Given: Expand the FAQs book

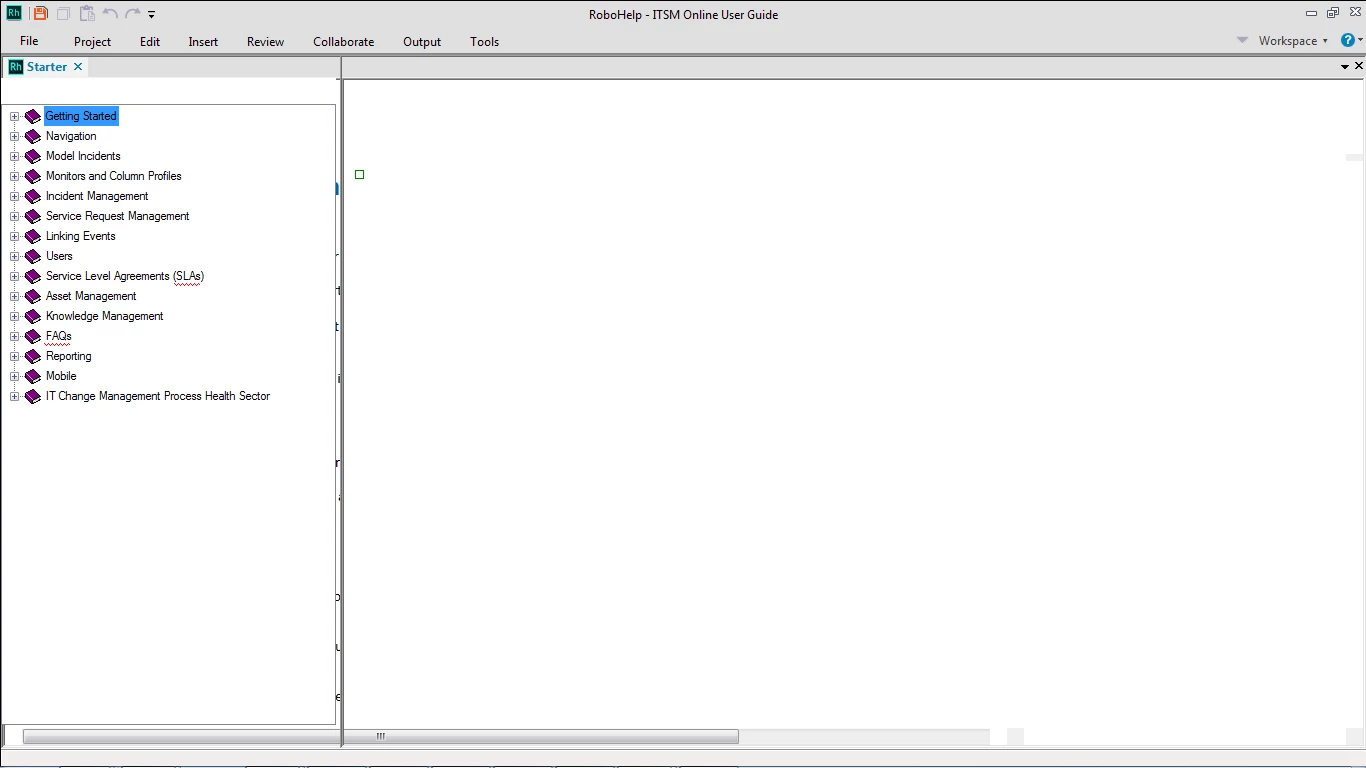Looking at the screenshot, I should [x=15, y=336].
